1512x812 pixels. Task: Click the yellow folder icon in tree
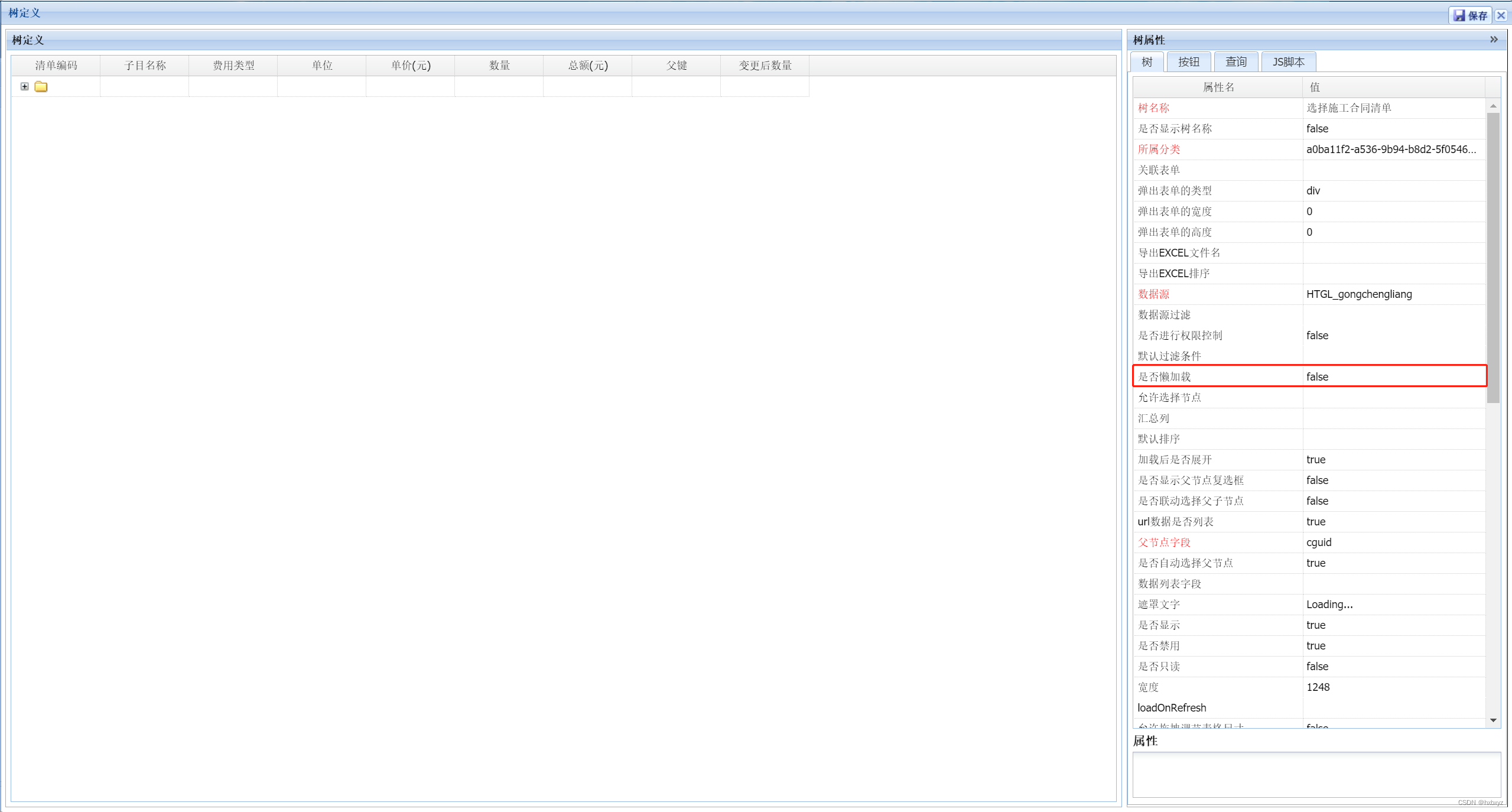[41, 86]
